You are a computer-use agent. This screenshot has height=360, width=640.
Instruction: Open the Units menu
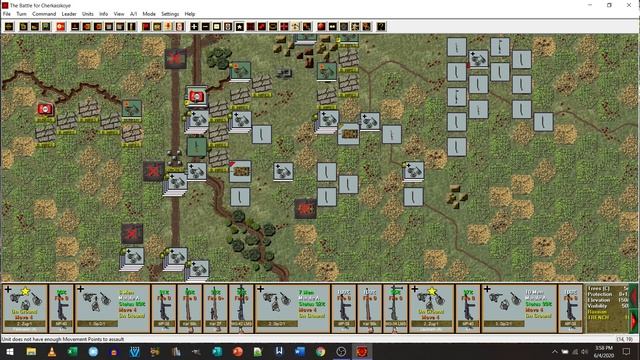coord(88,14)
